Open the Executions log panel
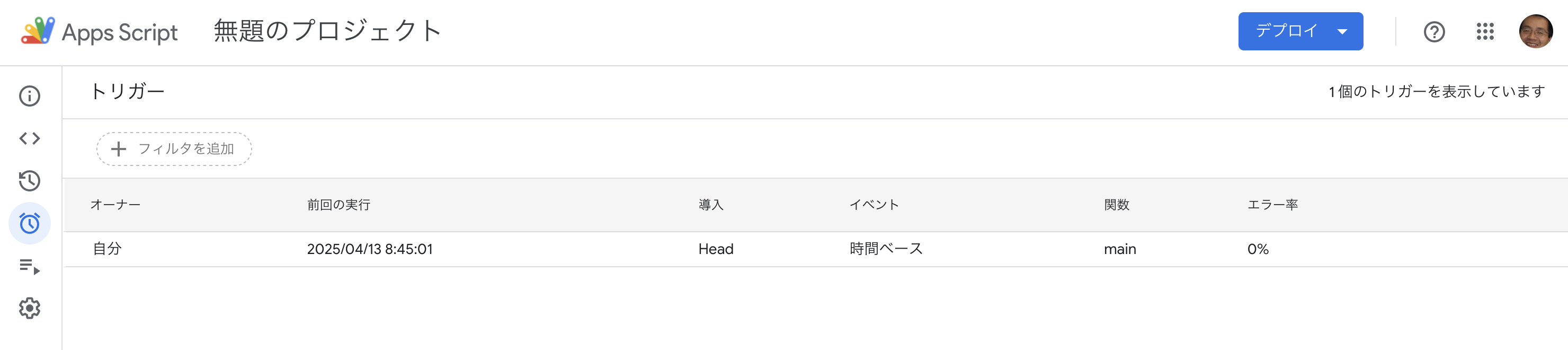This screenshot has height=350, width=1568. pyautogui.click(x=30, y=266)
